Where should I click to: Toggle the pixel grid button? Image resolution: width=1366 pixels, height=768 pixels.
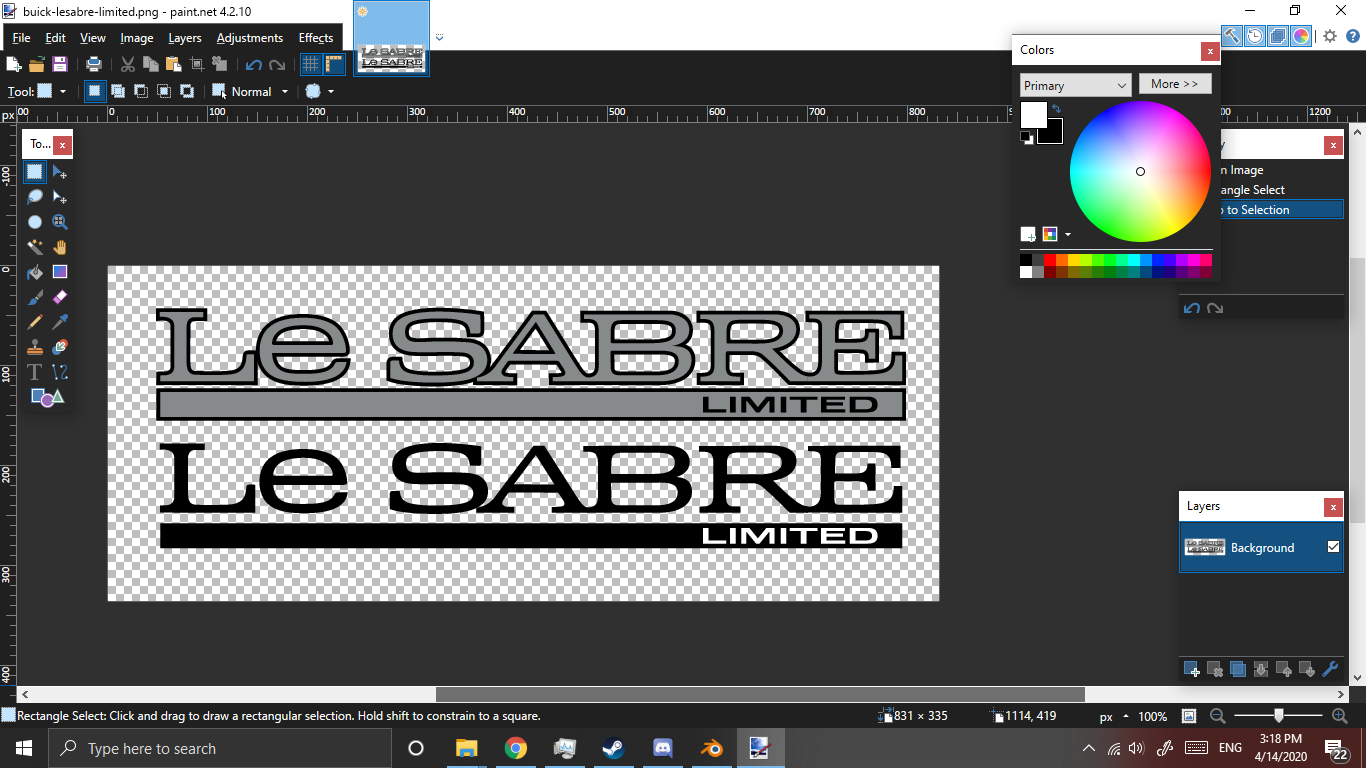pos(311,64)
